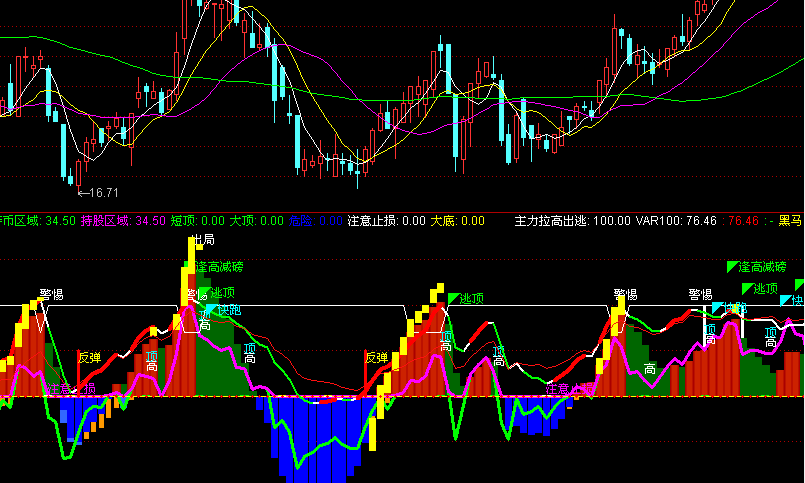Select the red 76.46 value
Image resolution: width=805 pixels, height=483 pixels.
click(743, 221)
